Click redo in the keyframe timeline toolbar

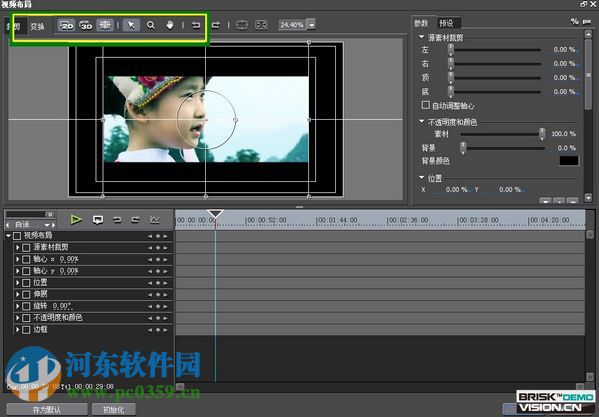point(135,220)
